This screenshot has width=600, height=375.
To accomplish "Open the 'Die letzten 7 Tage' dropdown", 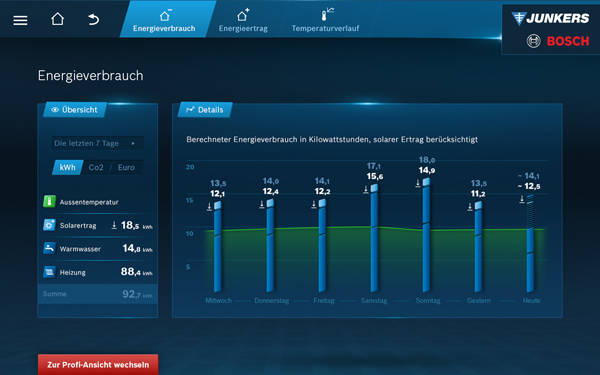I will [x=97, y=143].
